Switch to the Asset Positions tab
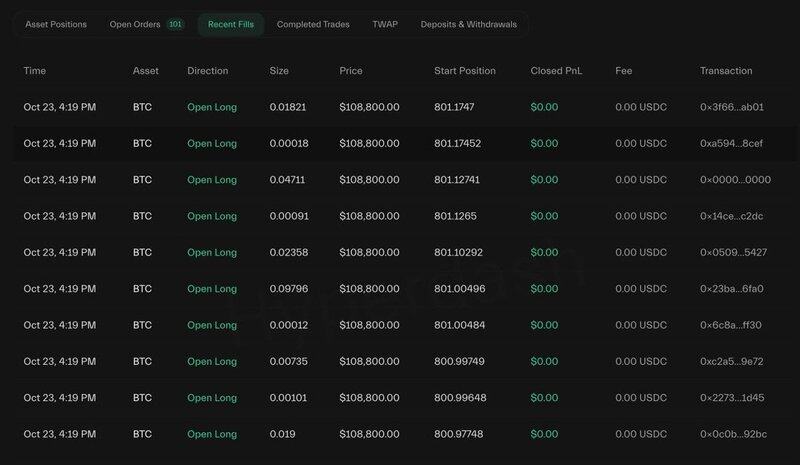The image size is (800, 465). click(56, 24)
